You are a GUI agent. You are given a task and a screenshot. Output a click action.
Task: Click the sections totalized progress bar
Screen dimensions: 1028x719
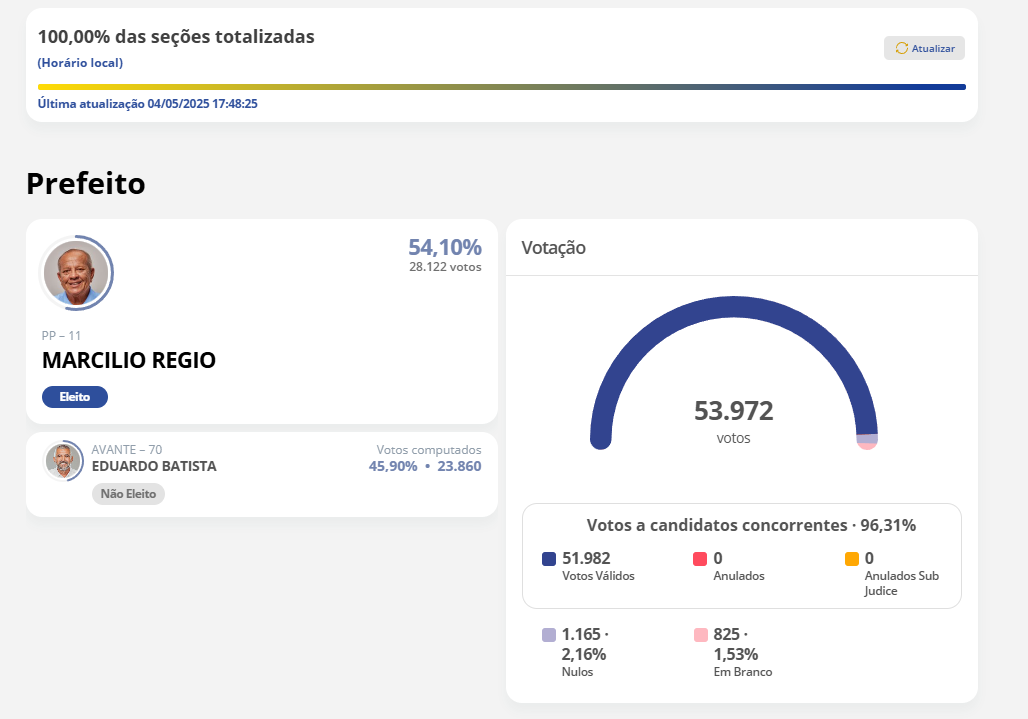501,87
